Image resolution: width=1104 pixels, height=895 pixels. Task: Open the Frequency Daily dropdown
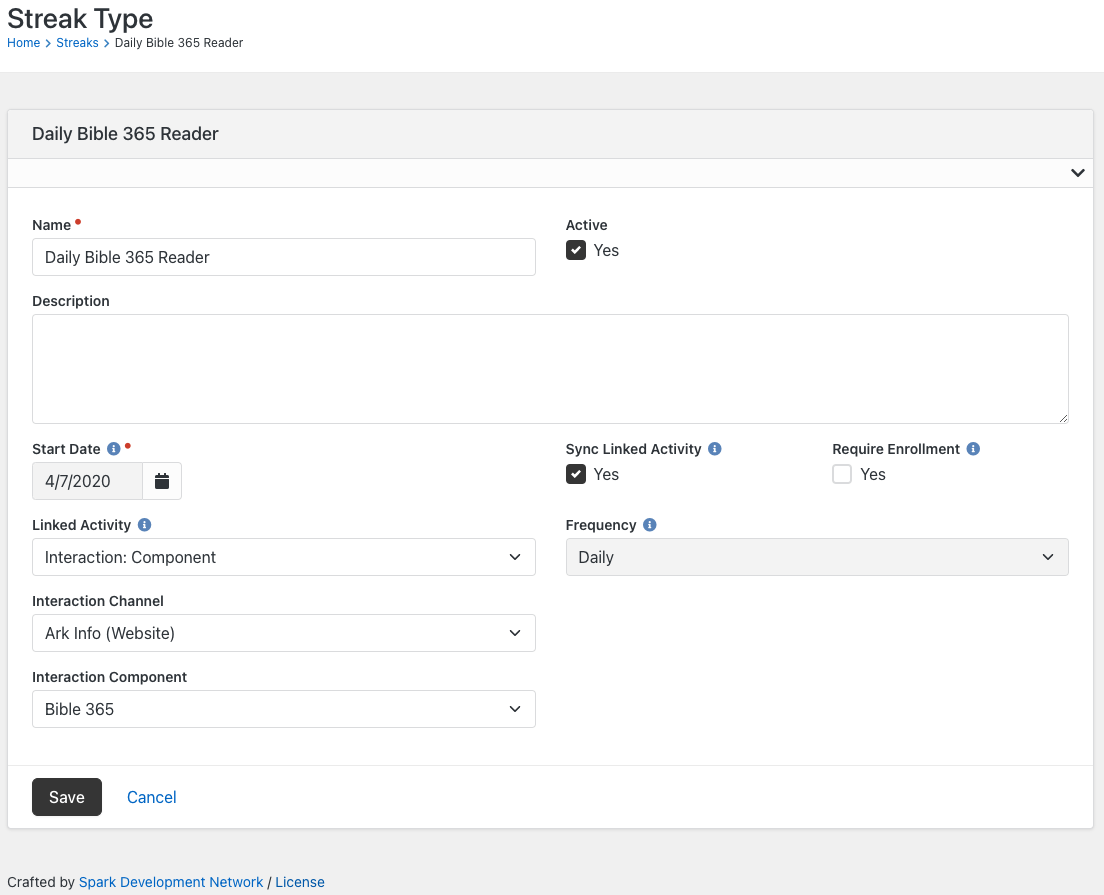point(817,557)
